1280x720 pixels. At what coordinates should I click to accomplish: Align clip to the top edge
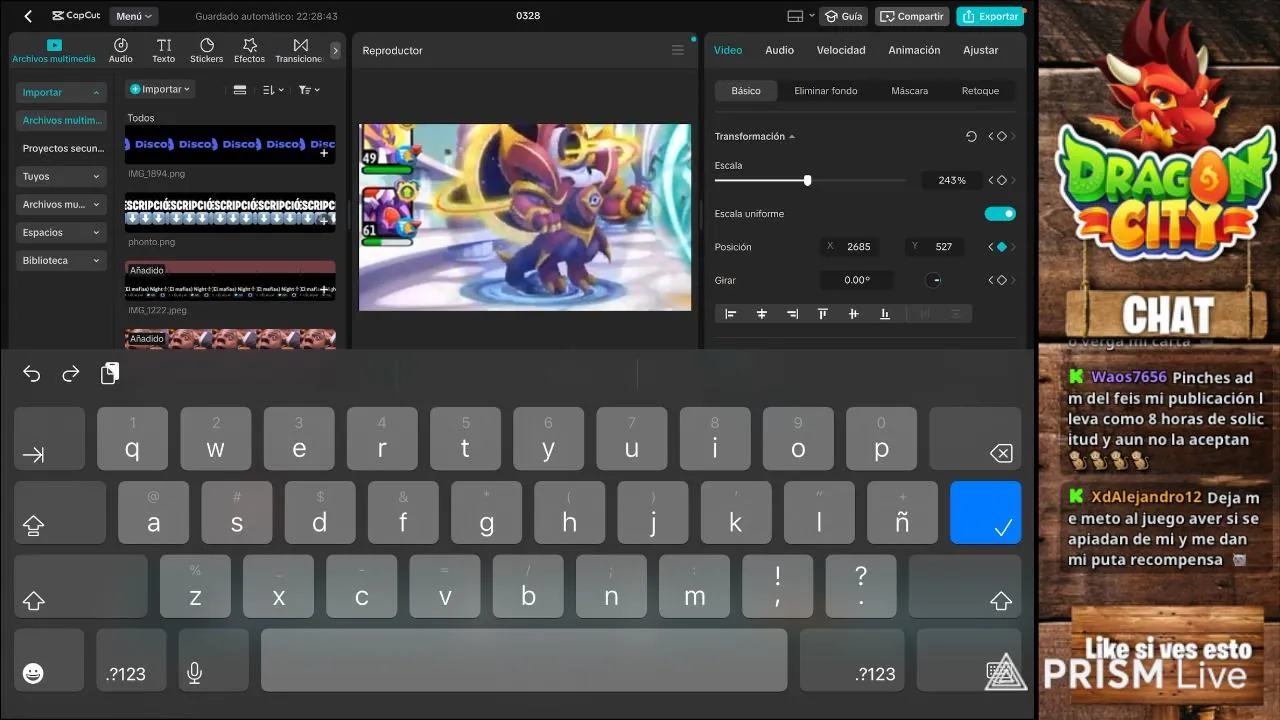[x=823, y=314]
